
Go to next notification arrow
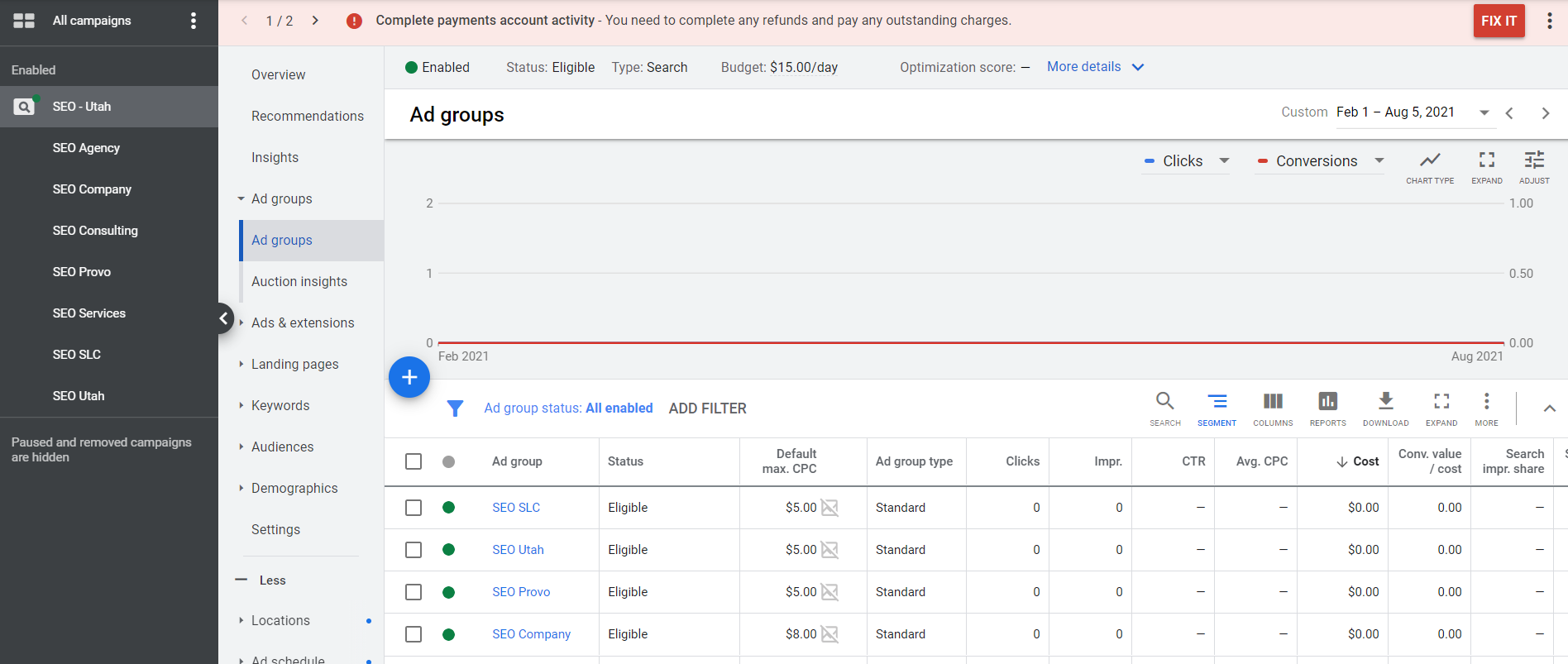pos(315,21)
